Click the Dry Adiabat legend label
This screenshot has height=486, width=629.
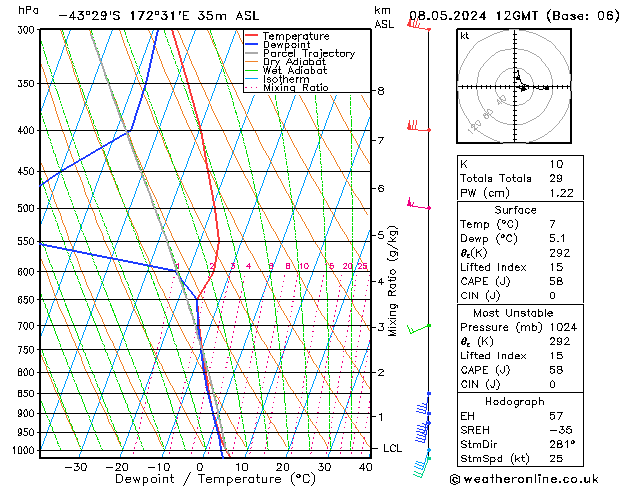pyautogui.click(x=294, y=62)
